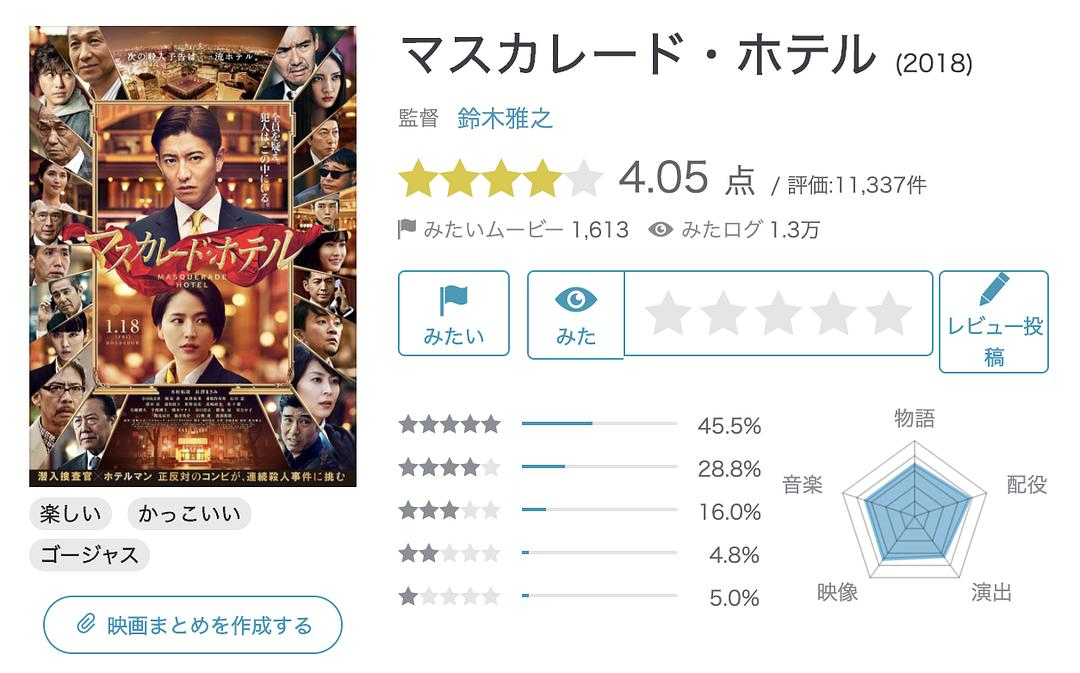The height and width of the screenshot is (673, 1080).
Task: Rate the movie one star
Action: [668, 314]
